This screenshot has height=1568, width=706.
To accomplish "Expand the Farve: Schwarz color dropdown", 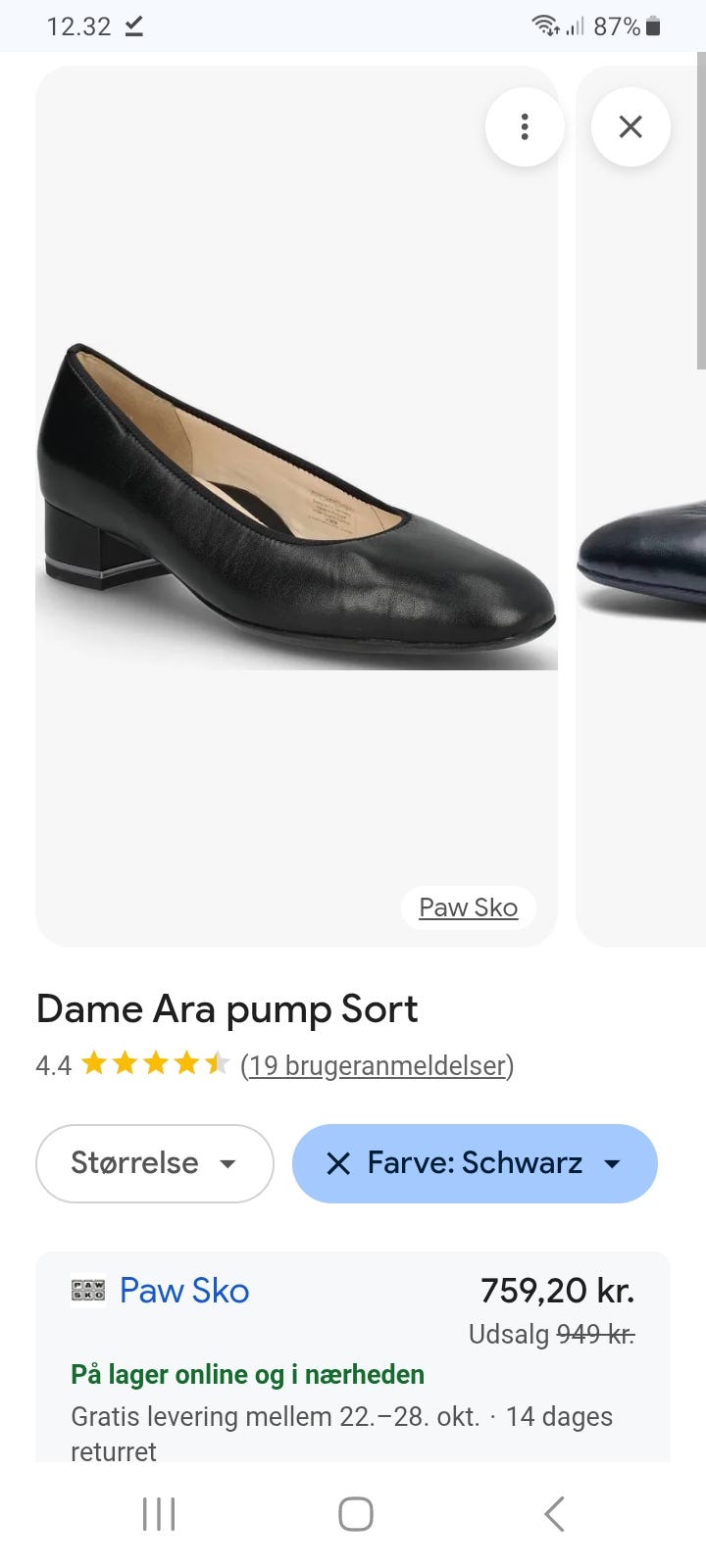I will [612, 1163].
